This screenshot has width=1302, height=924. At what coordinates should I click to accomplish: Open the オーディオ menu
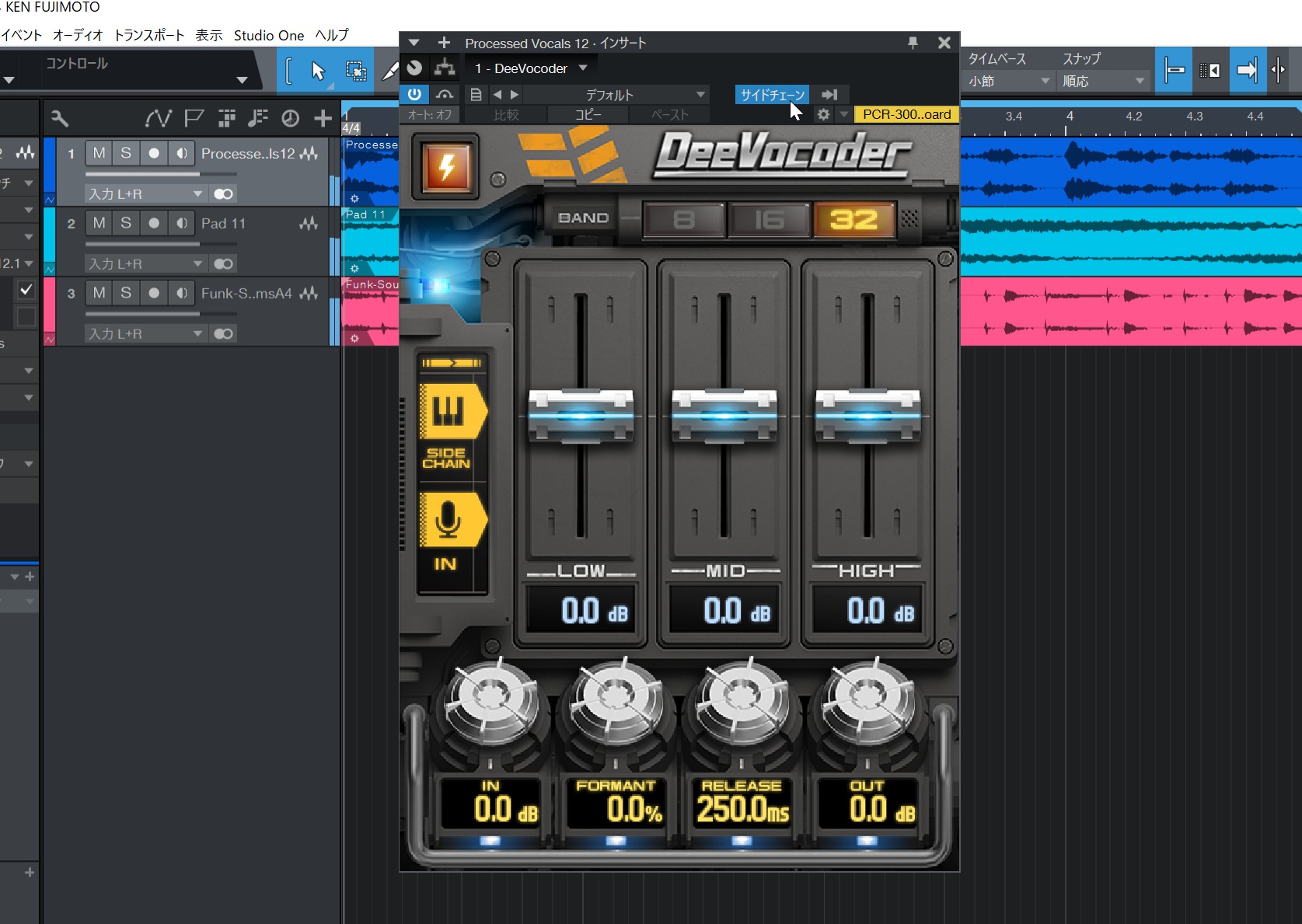tap(78, 35)
